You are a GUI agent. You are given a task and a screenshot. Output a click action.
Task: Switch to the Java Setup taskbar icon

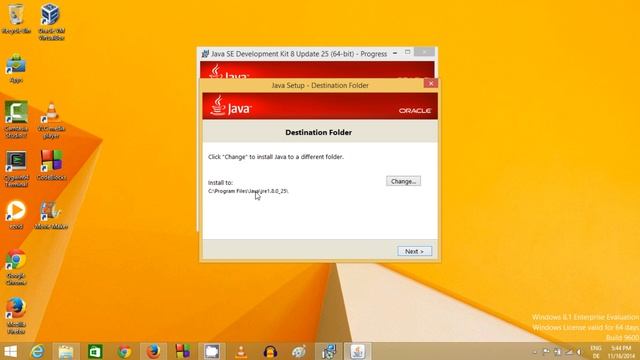[358, 351]
